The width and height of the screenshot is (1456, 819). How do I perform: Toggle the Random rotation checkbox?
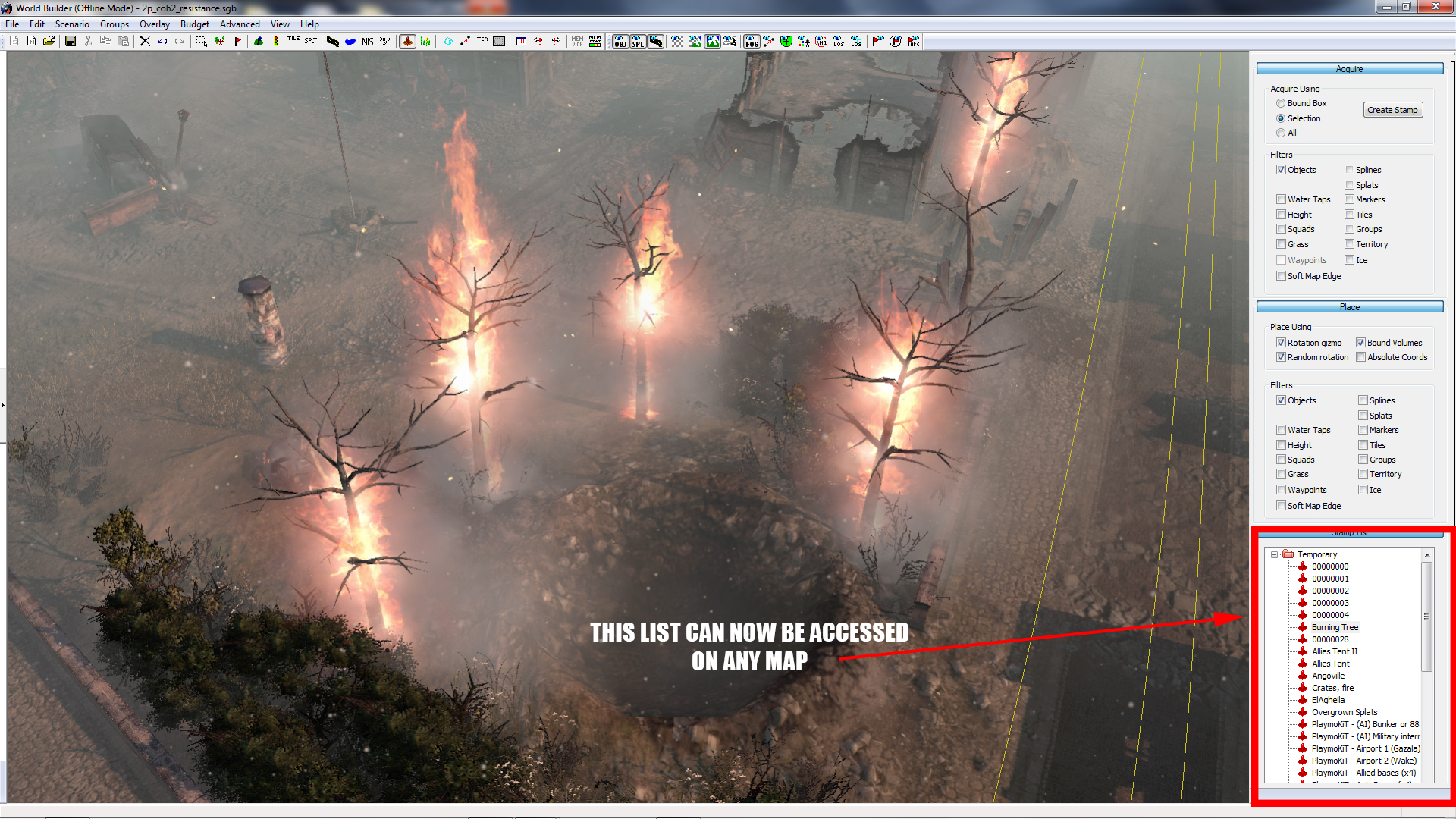tap(1281, 357)
